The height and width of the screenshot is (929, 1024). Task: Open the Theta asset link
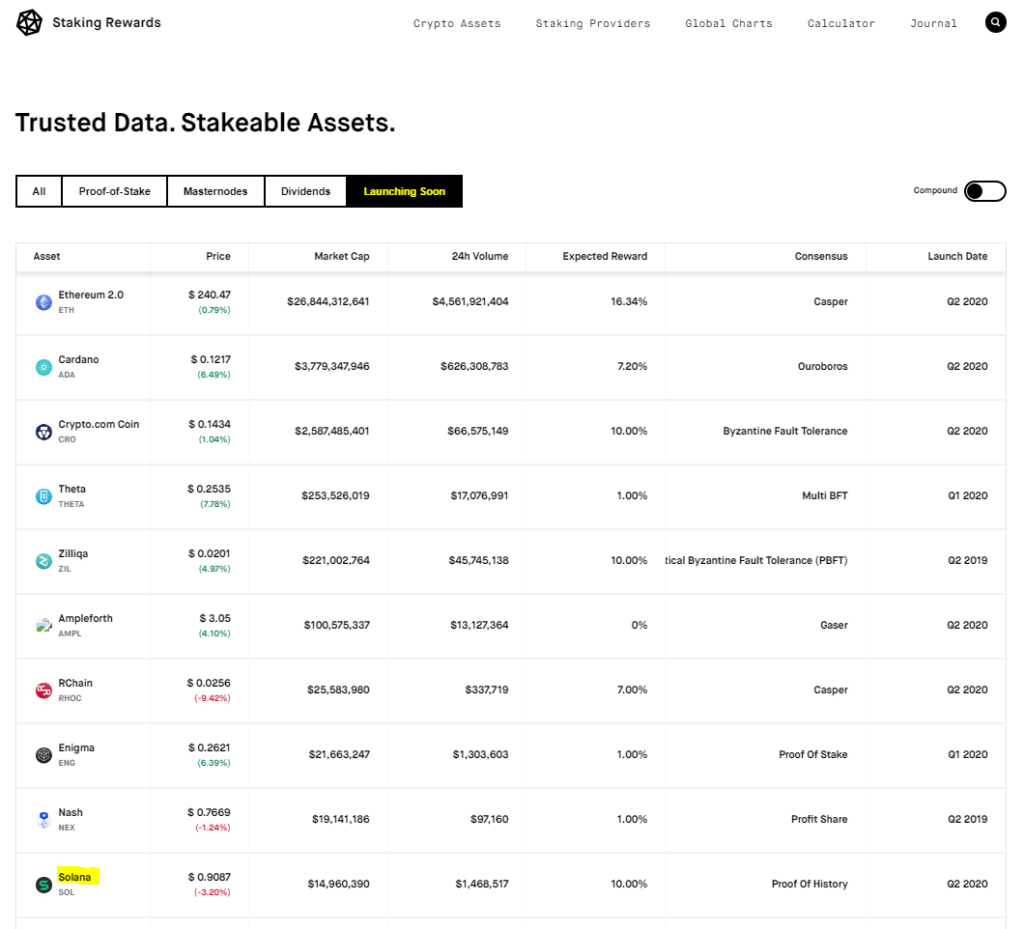72,489
